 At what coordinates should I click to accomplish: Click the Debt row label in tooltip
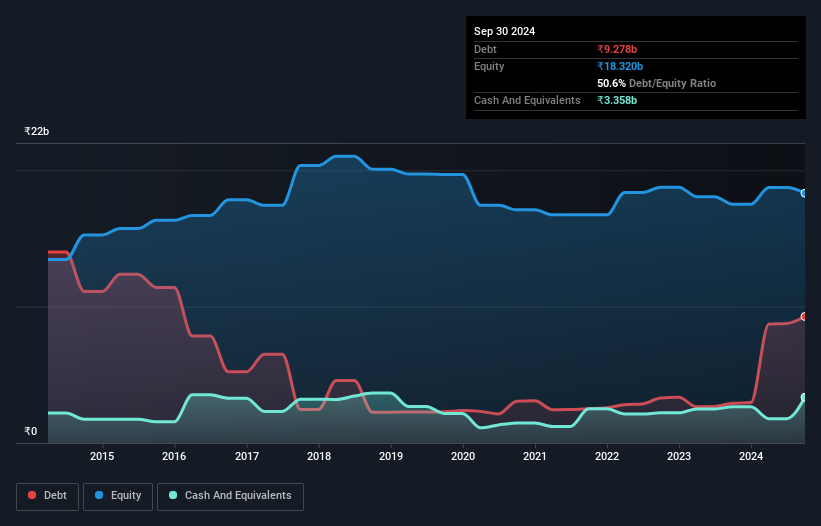click(485, 49)
